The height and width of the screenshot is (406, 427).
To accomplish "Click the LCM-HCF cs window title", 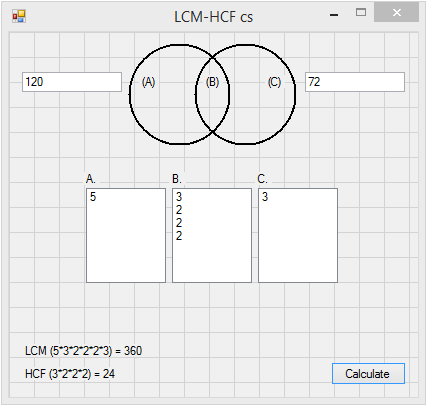I will coord(214,17).
